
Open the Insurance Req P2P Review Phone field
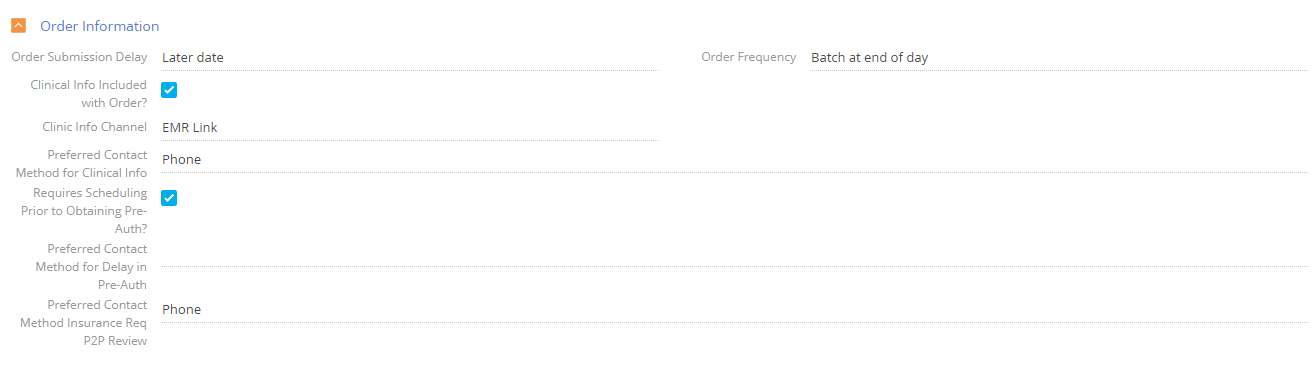pos(734,310)
